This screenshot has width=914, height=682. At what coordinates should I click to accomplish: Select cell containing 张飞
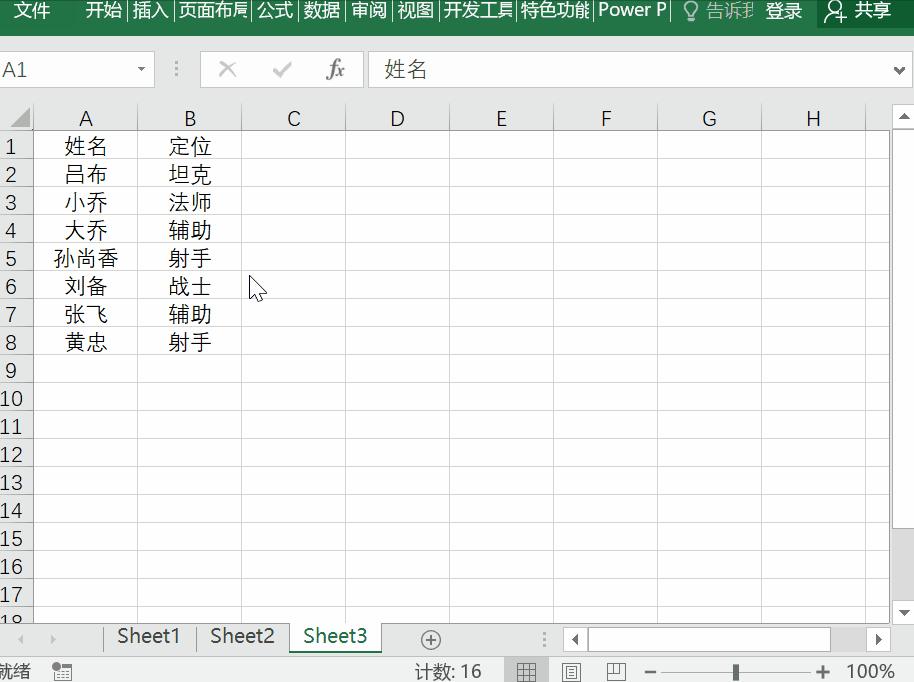86,314
